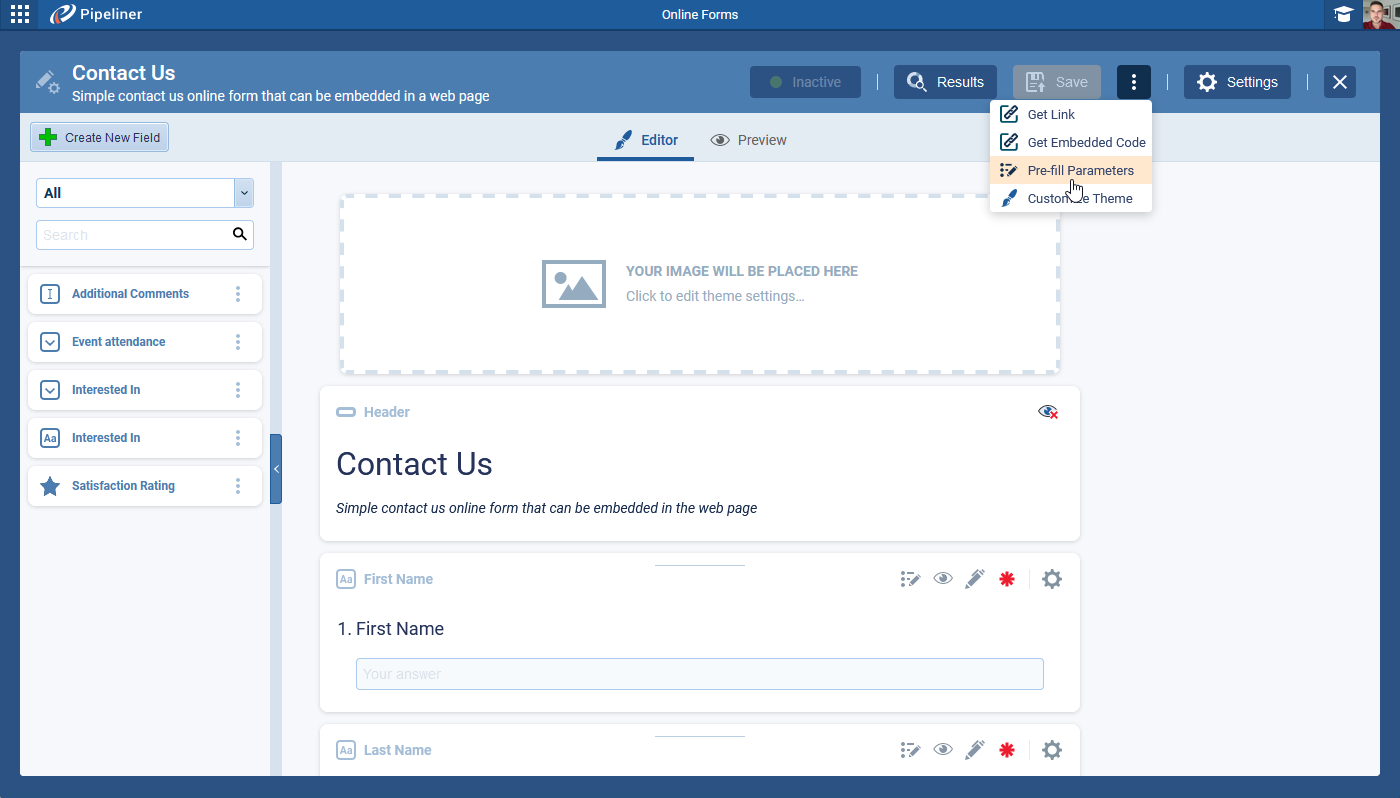Viewport: 1400px width, 798px height.
Task: Open the three-dot more options button
Action: 1133,82
